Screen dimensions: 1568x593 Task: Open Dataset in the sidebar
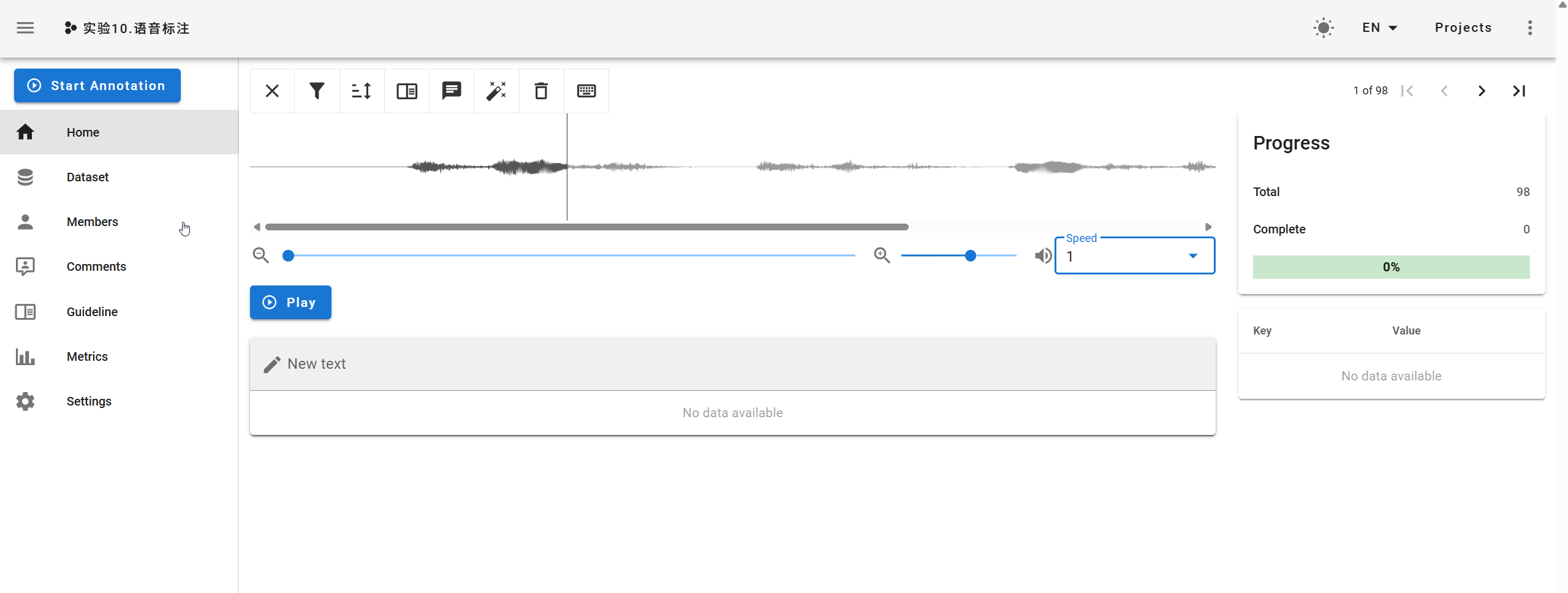pyautogui.click(x=88, y=177)
